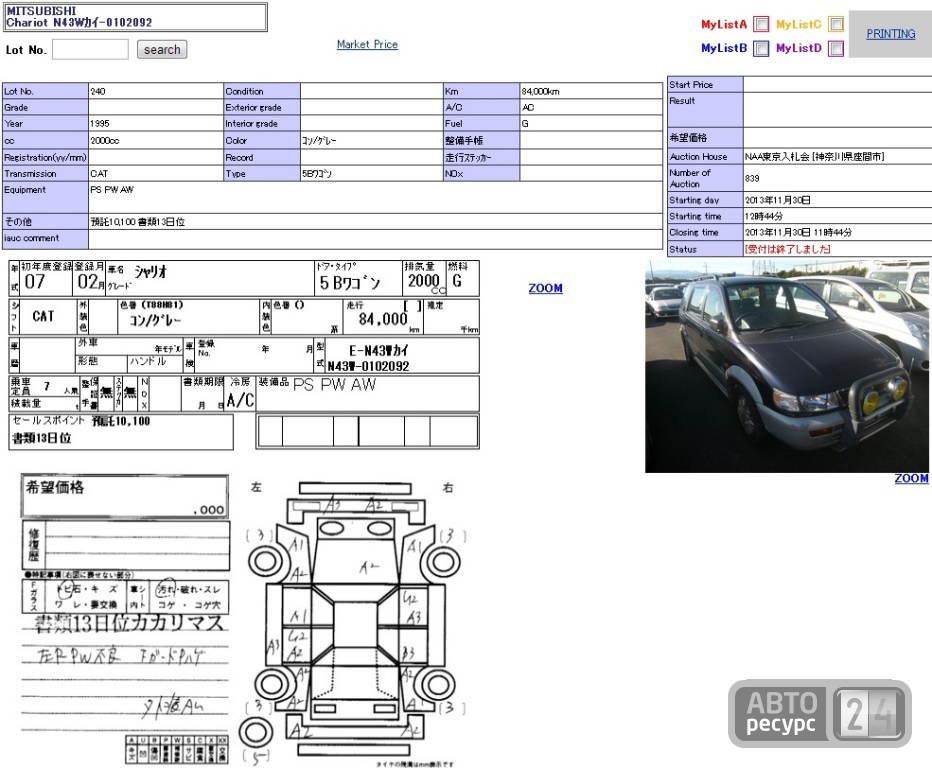Select the auction house 'NAA東京入札会'

click(777, 157)
